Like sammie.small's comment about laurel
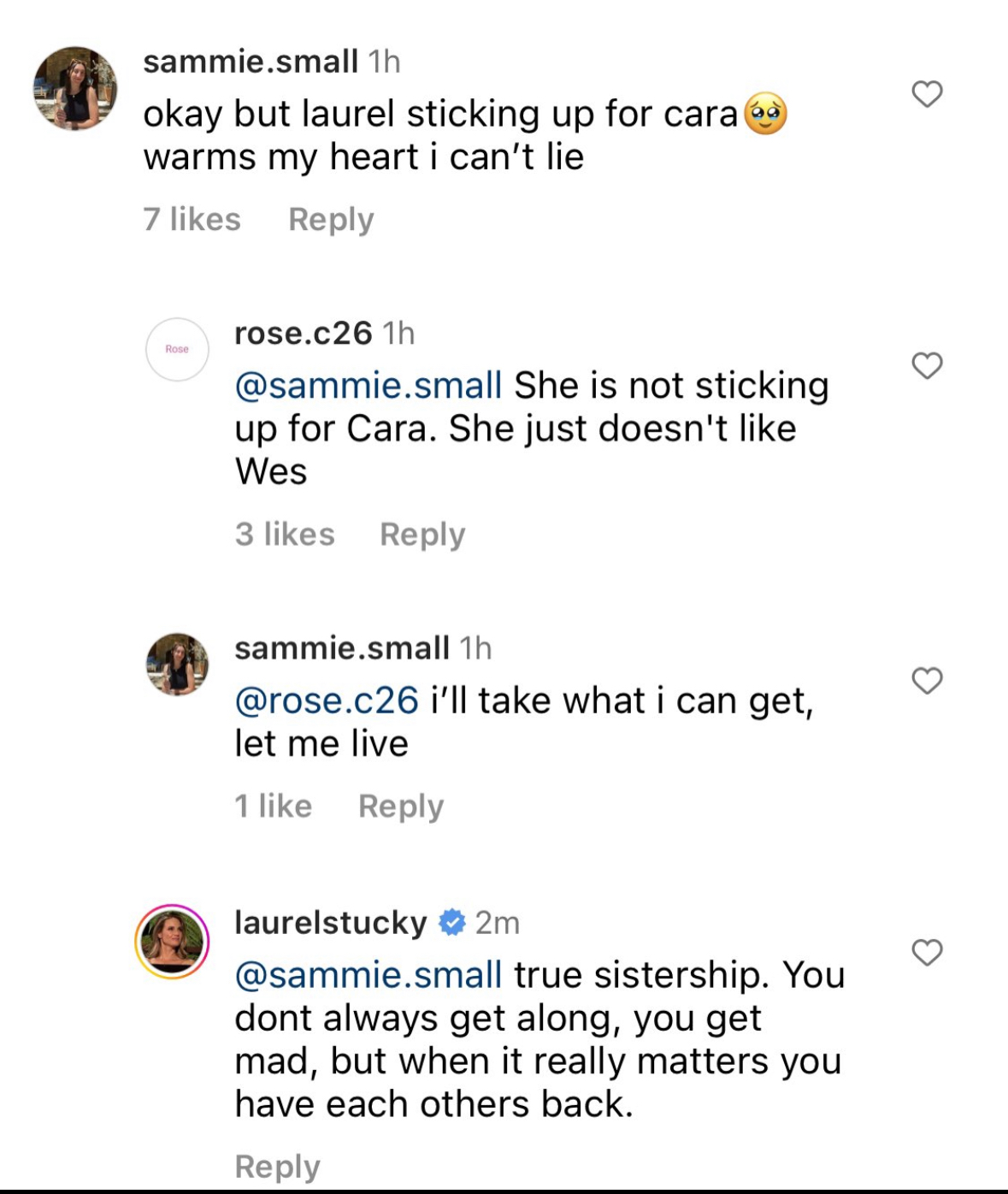Screen dimensions: 1008x1194 (x=927, y=93)
